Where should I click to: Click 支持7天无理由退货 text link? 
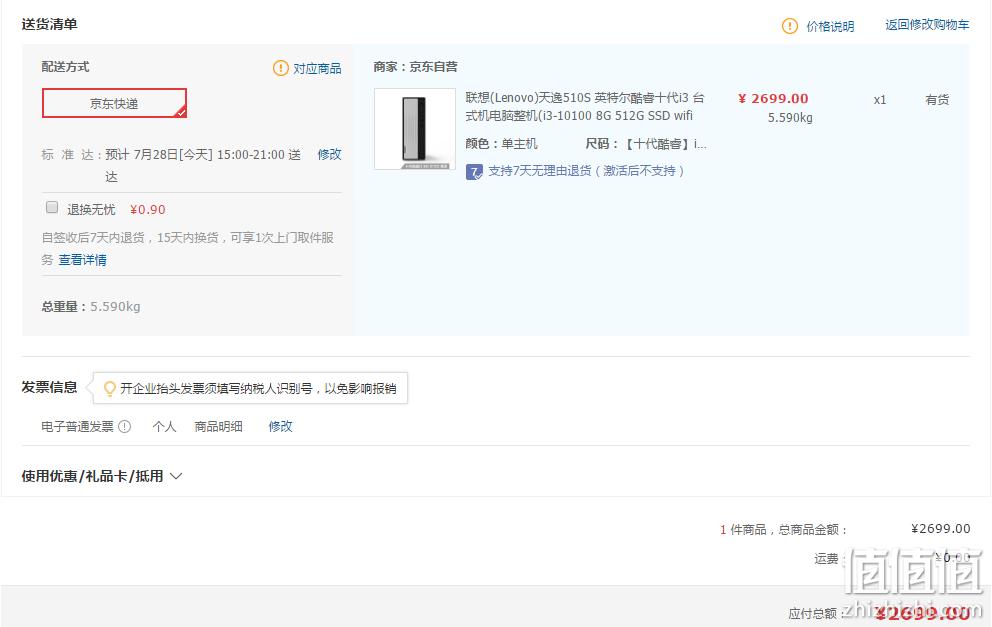[586, 171]
